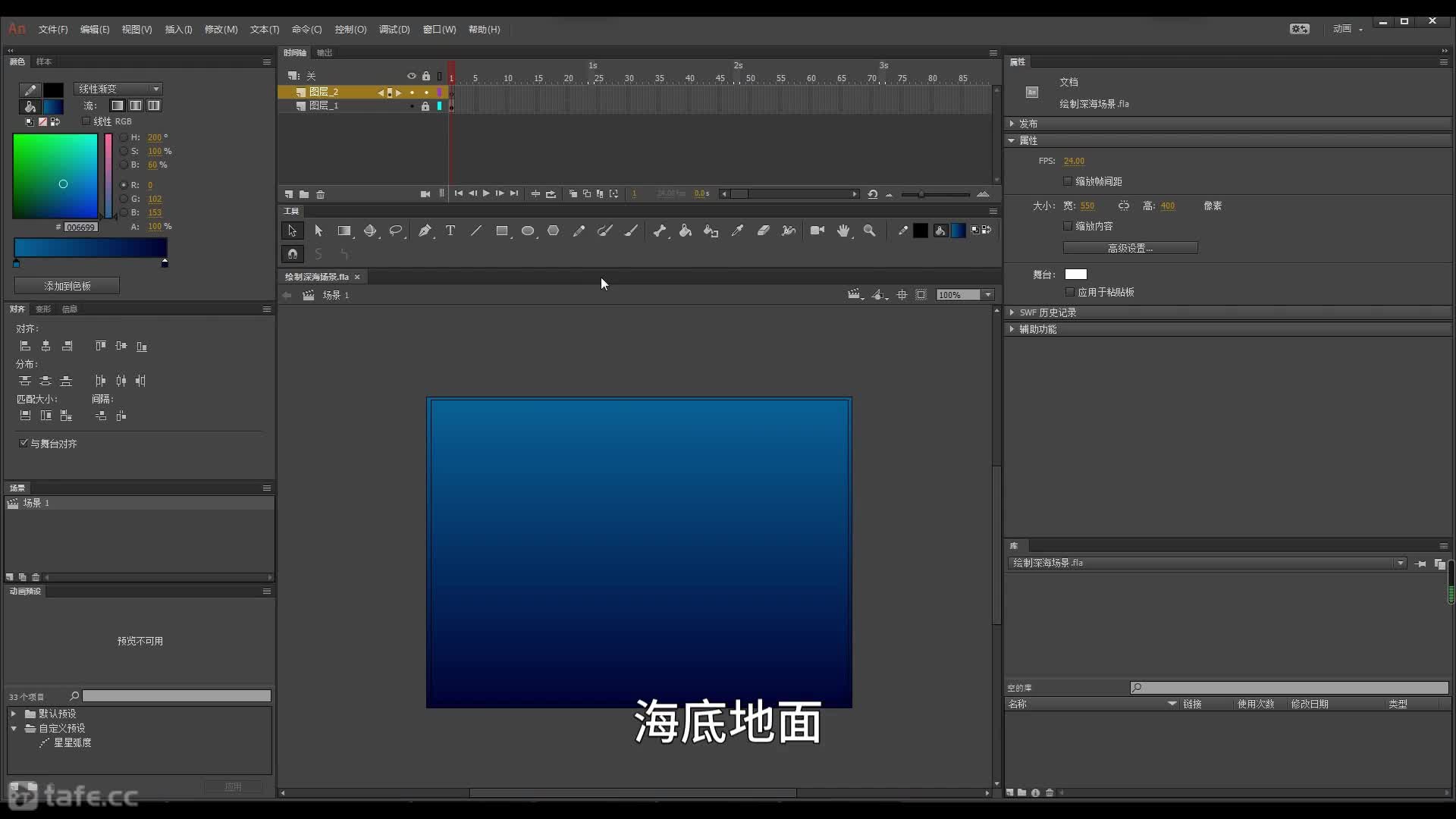Select the Paint Bucket tool
This screenshot has width=1456, height=819.
coord(686,231)
